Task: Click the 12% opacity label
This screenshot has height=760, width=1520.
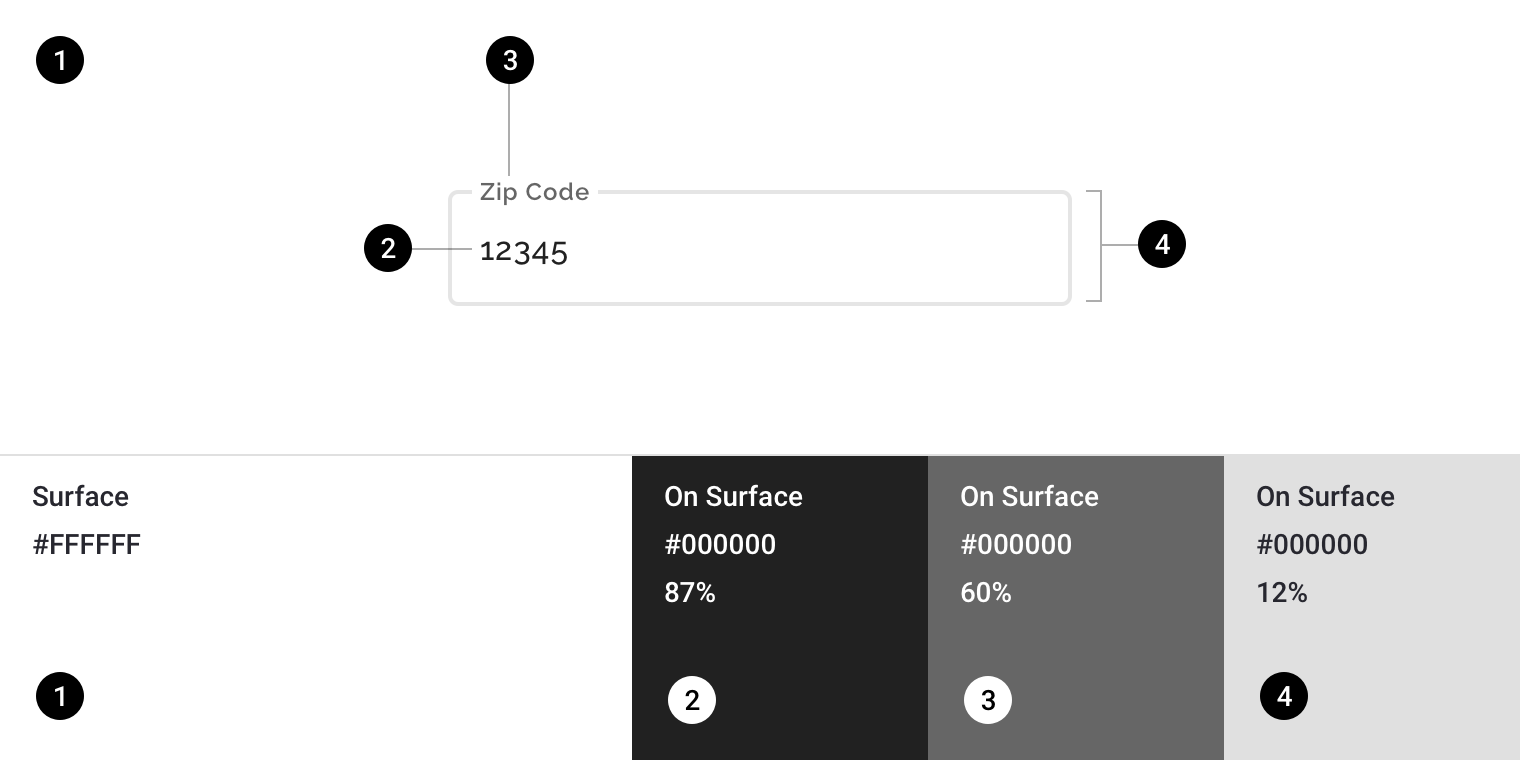Action: pos(1282,593)
